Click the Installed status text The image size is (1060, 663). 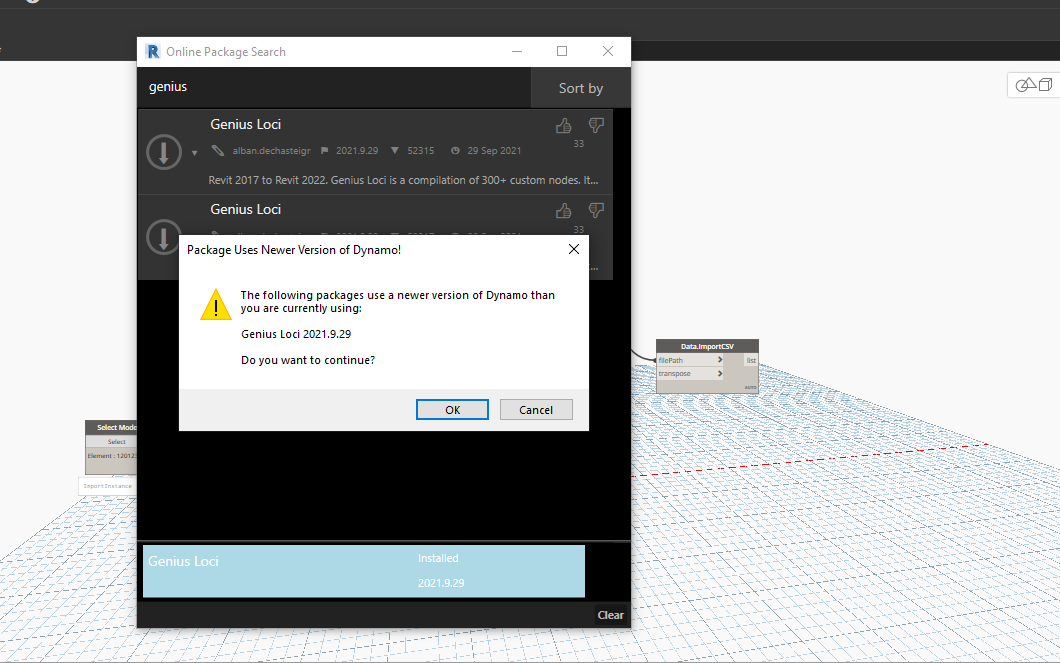[438, 558]
